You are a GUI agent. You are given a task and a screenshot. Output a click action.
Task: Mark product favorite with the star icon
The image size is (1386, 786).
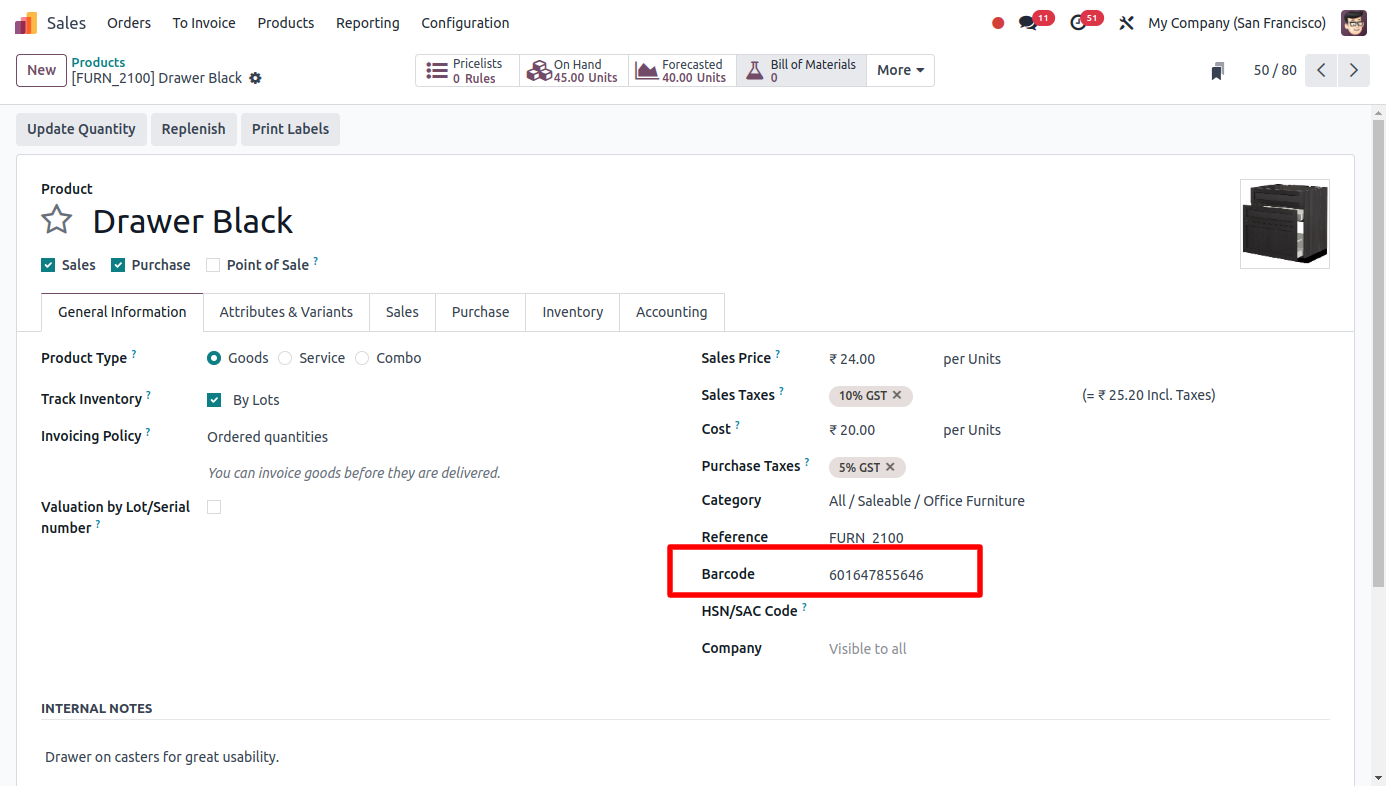(x=56, y=219)
